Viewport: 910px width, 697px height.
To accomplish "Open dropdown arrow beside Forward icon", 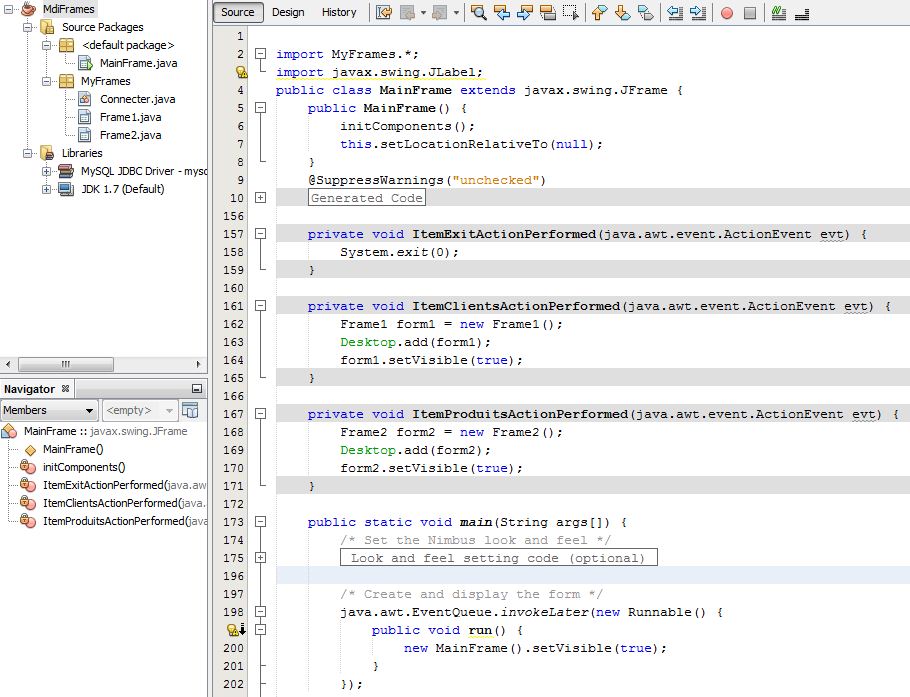I will 456,13.
